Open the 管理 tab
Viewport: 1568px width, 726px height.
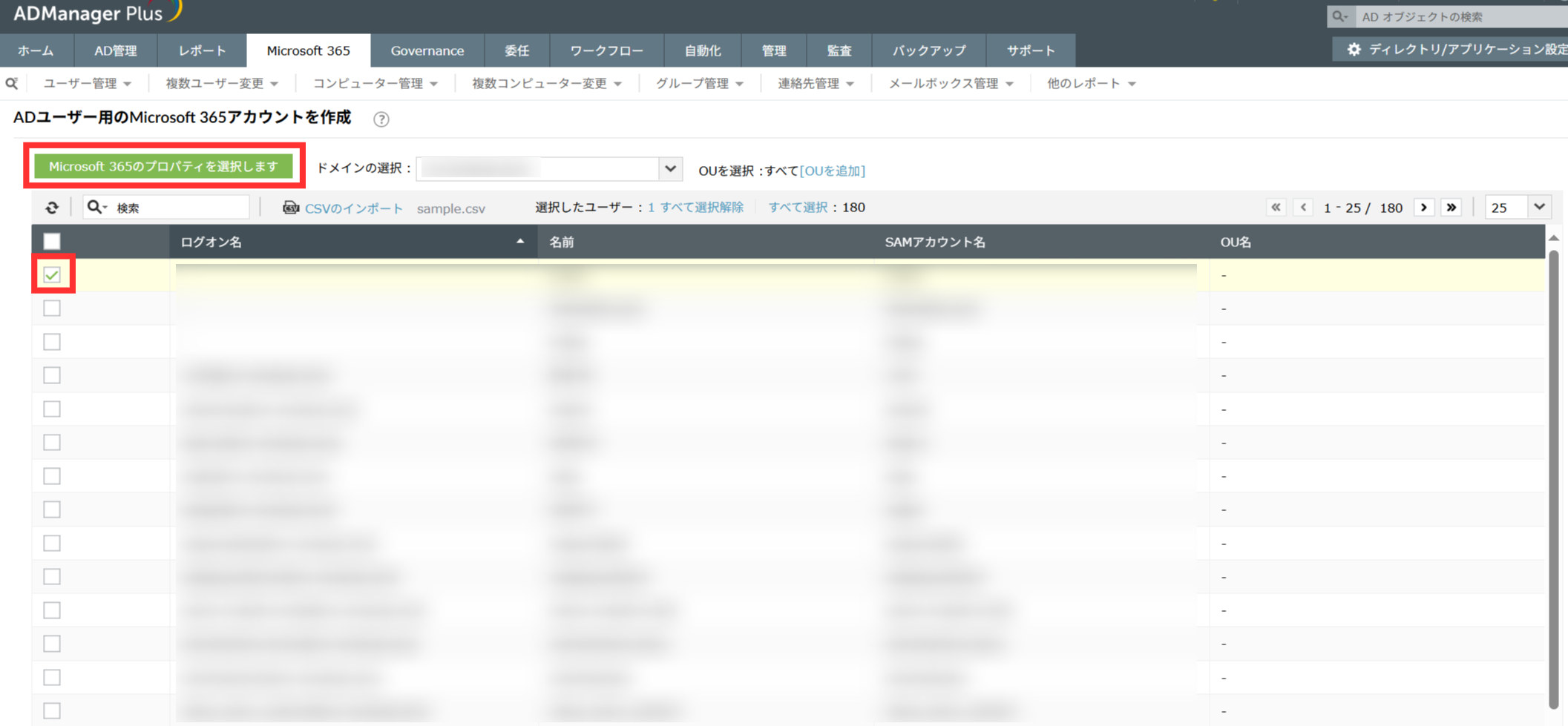tap(774, 50)
